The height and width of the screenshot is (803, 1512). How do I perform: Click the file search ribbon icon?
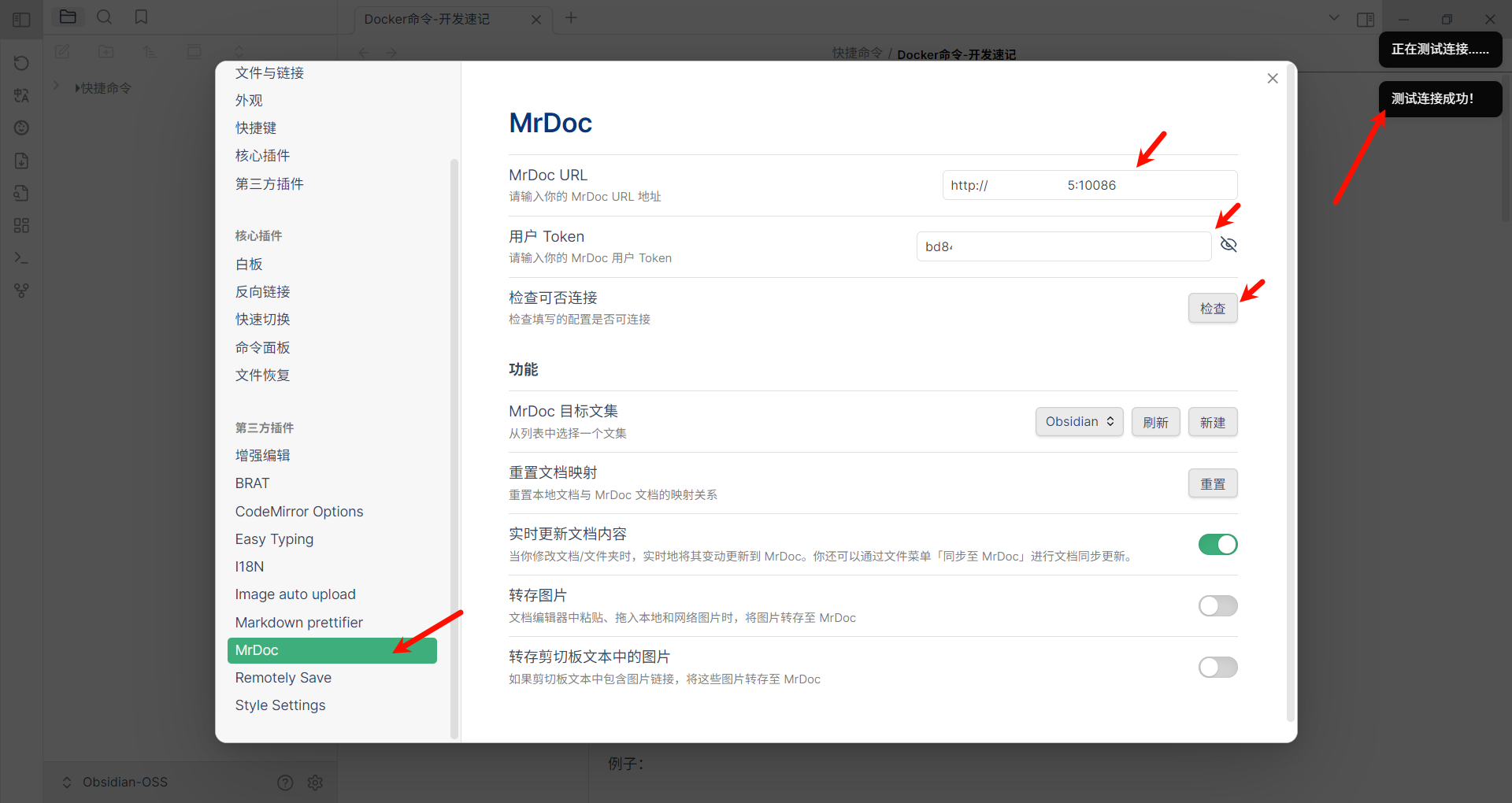(21, 193)
